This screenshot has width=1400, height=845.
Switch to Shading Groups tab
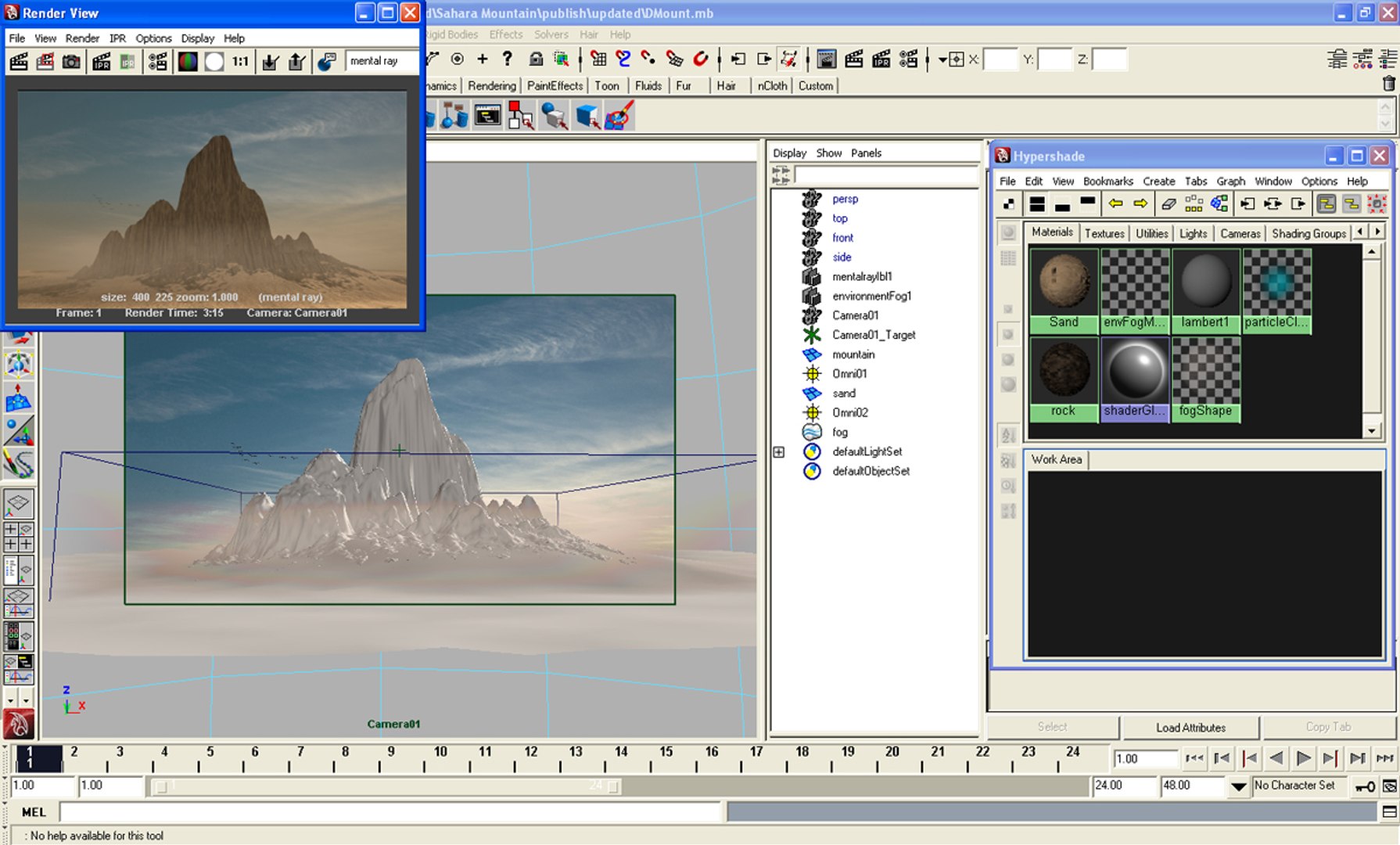click(x=1308, y=233)
